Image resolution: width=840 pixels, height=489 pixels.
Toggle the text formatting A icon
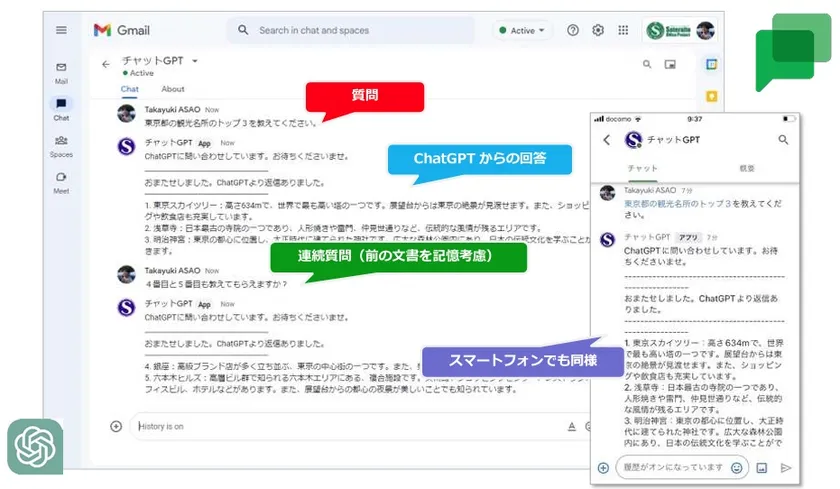tap(572, 426)
